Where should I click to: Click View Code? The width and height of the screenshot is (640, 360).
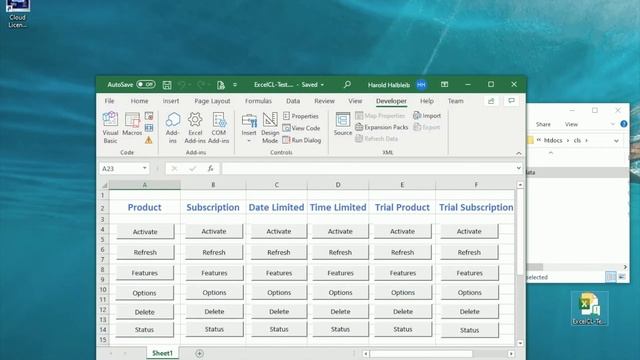(301, 128)
